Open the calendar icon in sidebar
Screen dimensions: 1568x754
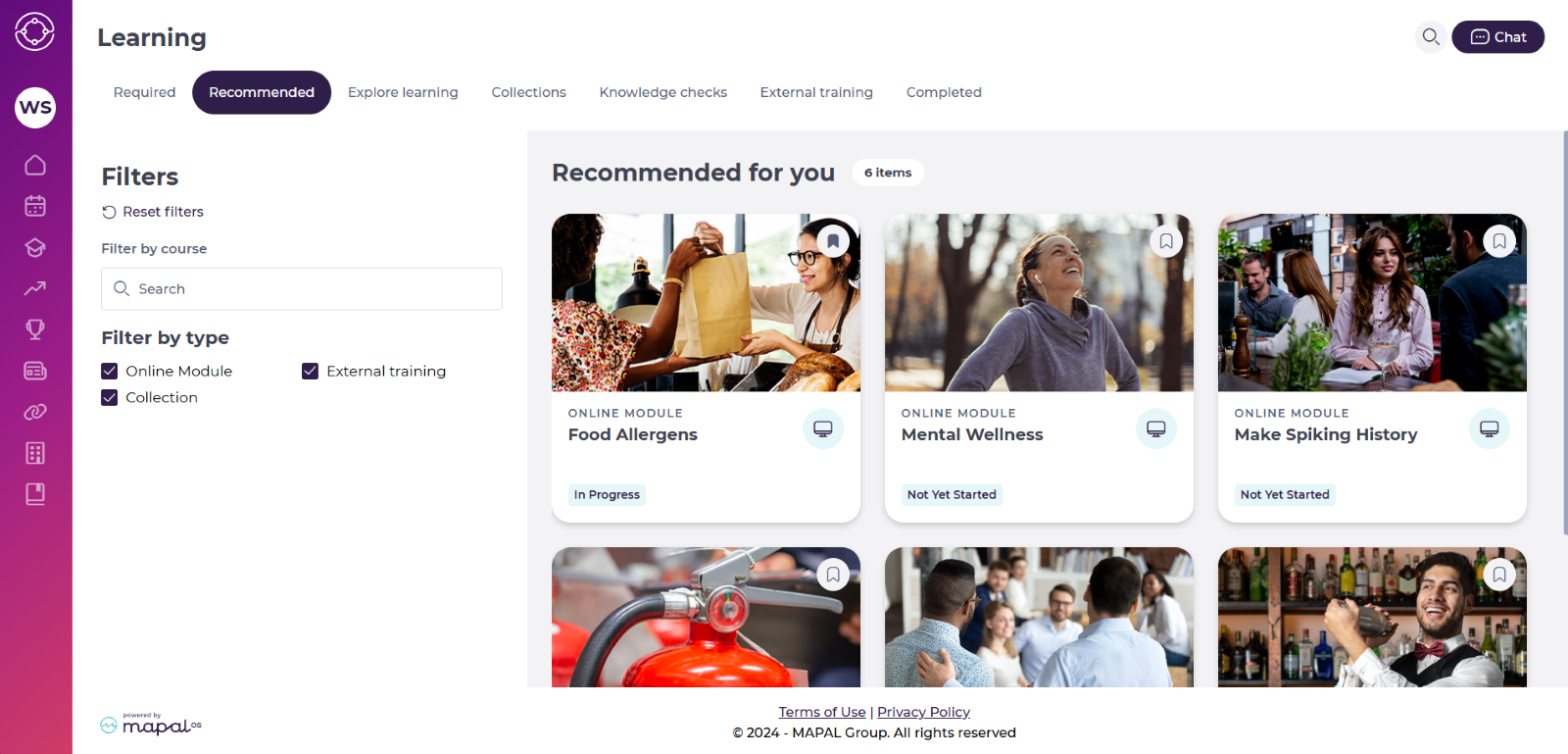(35, 206)
